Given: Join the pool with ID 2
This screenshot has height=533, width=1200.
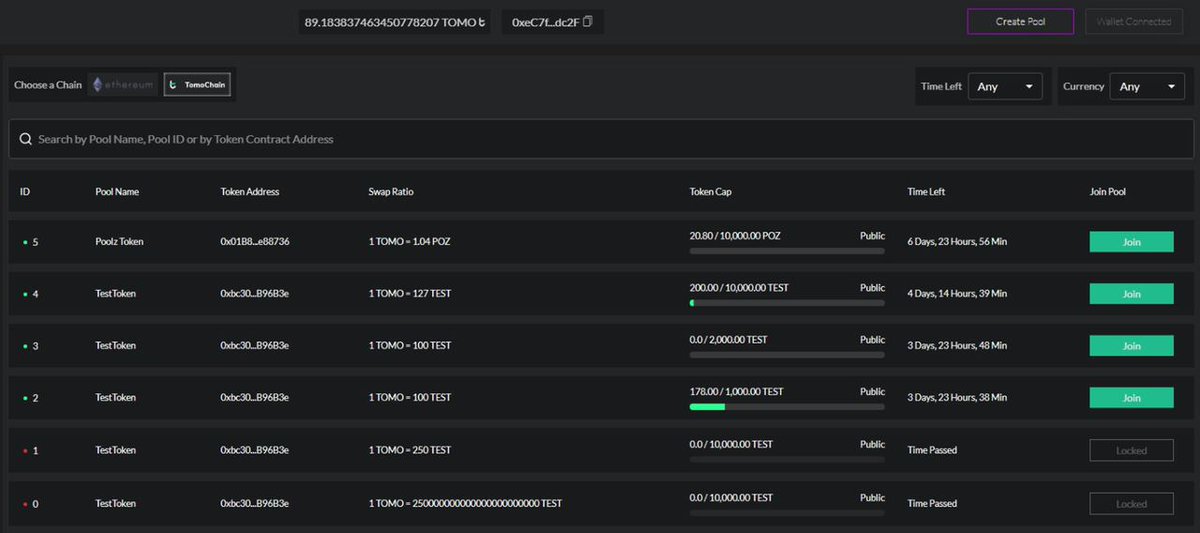Looking at the screenshot, I should click(x=1131, y=398).
